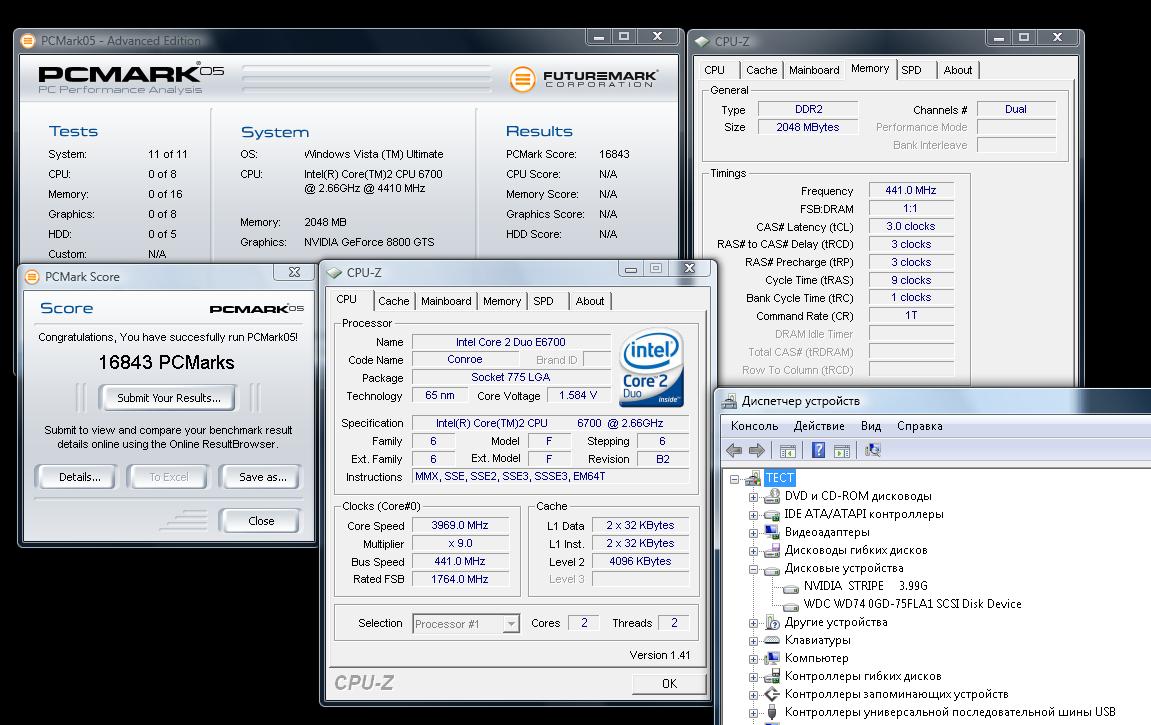Viewport: 1151px width, 725px height.
Task: Click CAS# Latency 3.0 clocks value
Action: [x=910, y=227]
